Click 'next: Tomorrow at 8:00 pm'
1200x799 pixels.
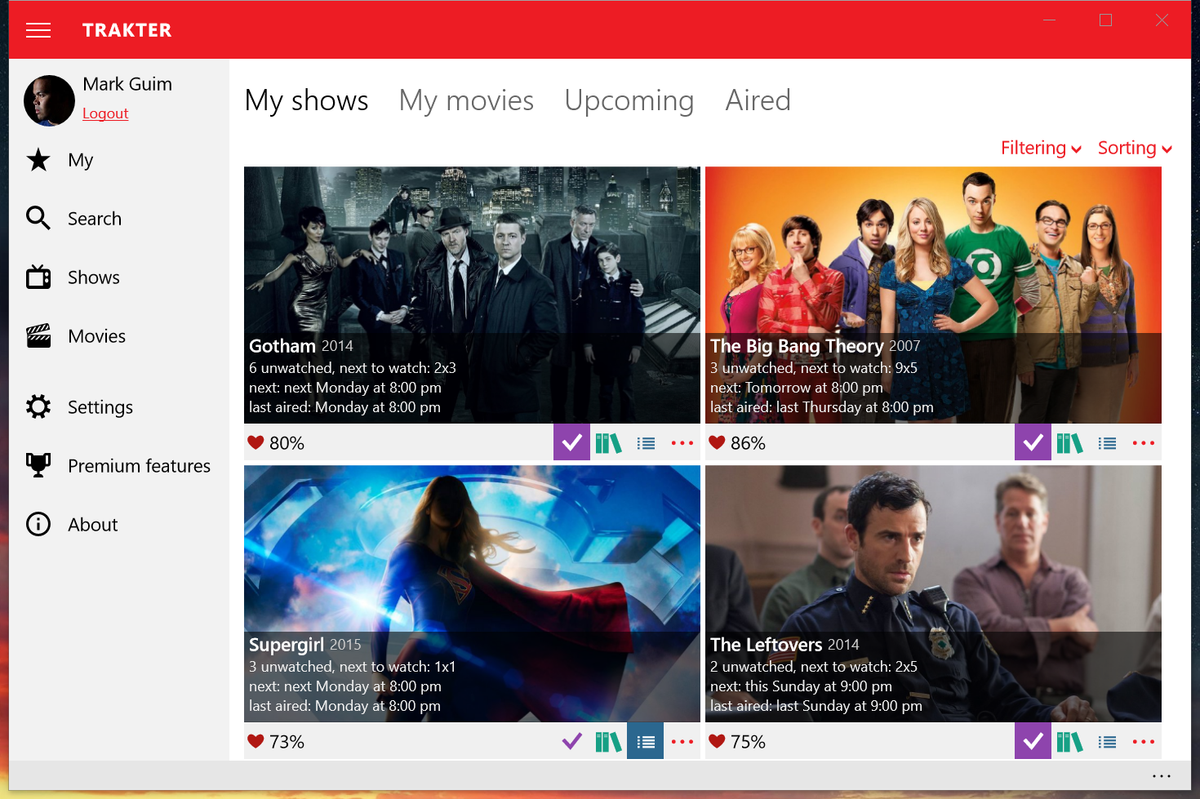796,388
